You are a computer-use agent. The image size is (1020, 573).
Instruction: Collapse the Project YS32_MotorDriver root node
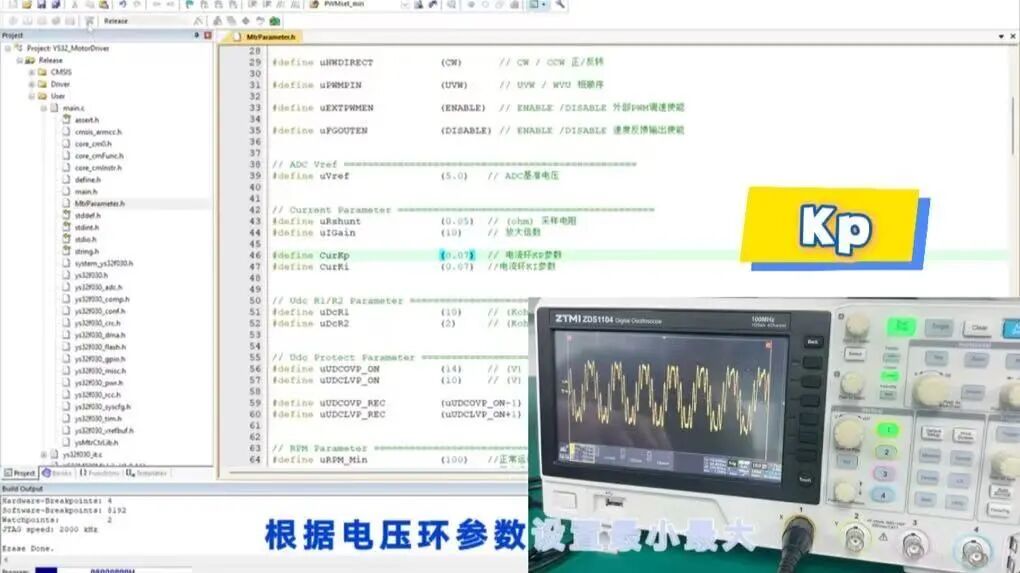point(8,48)
